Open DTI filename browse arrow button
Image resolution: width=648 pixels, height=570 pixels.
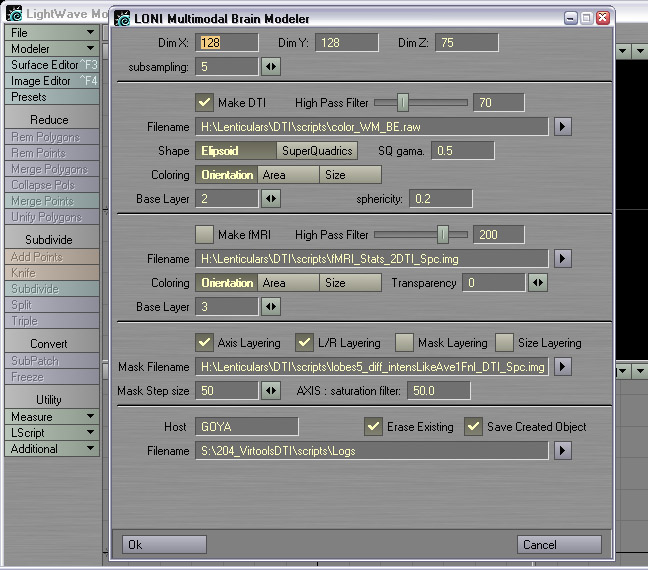[562, 126]
